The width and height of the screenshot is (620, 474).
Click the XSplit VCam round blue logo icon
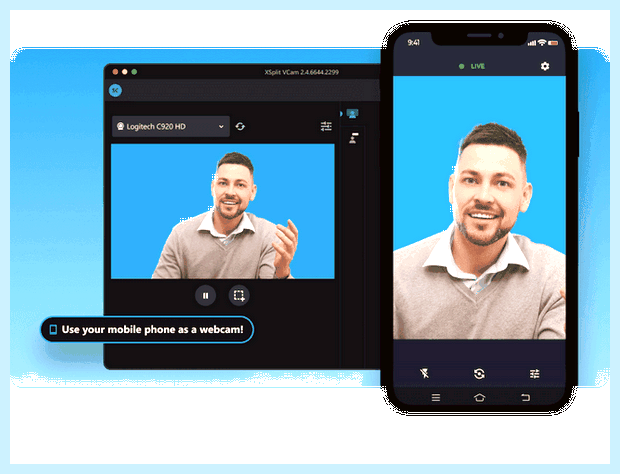click(x=115, y=91)
